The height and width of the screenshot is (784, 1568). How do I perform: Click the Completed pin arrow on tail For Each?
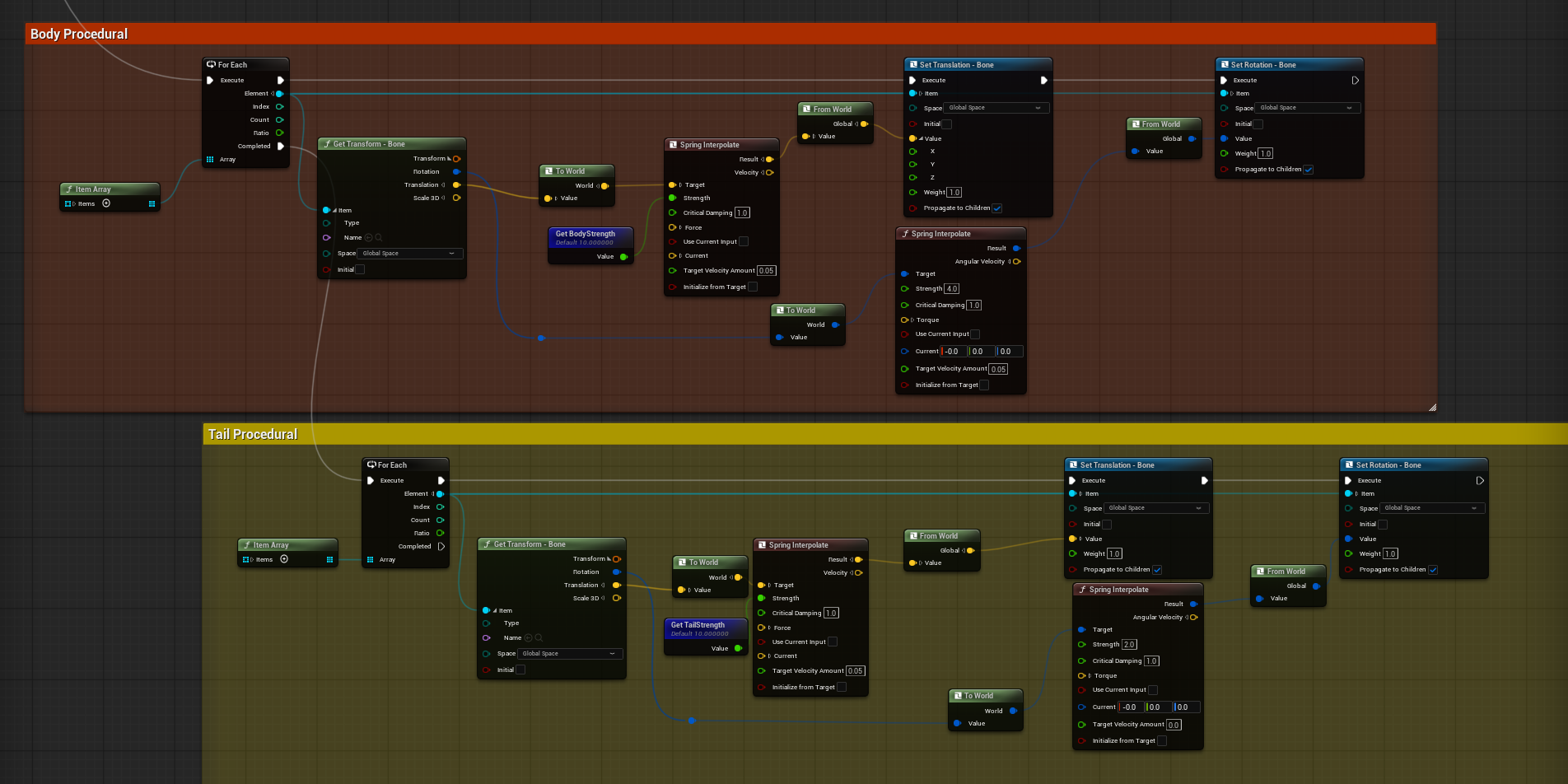pos(442,546)
